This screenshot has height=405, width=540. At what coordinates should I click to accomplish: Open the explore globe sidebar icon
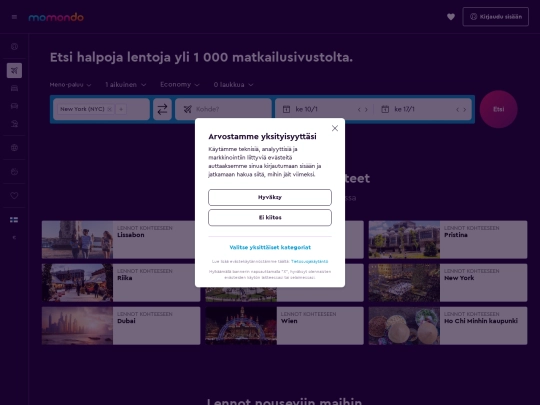tap(14, 148)
